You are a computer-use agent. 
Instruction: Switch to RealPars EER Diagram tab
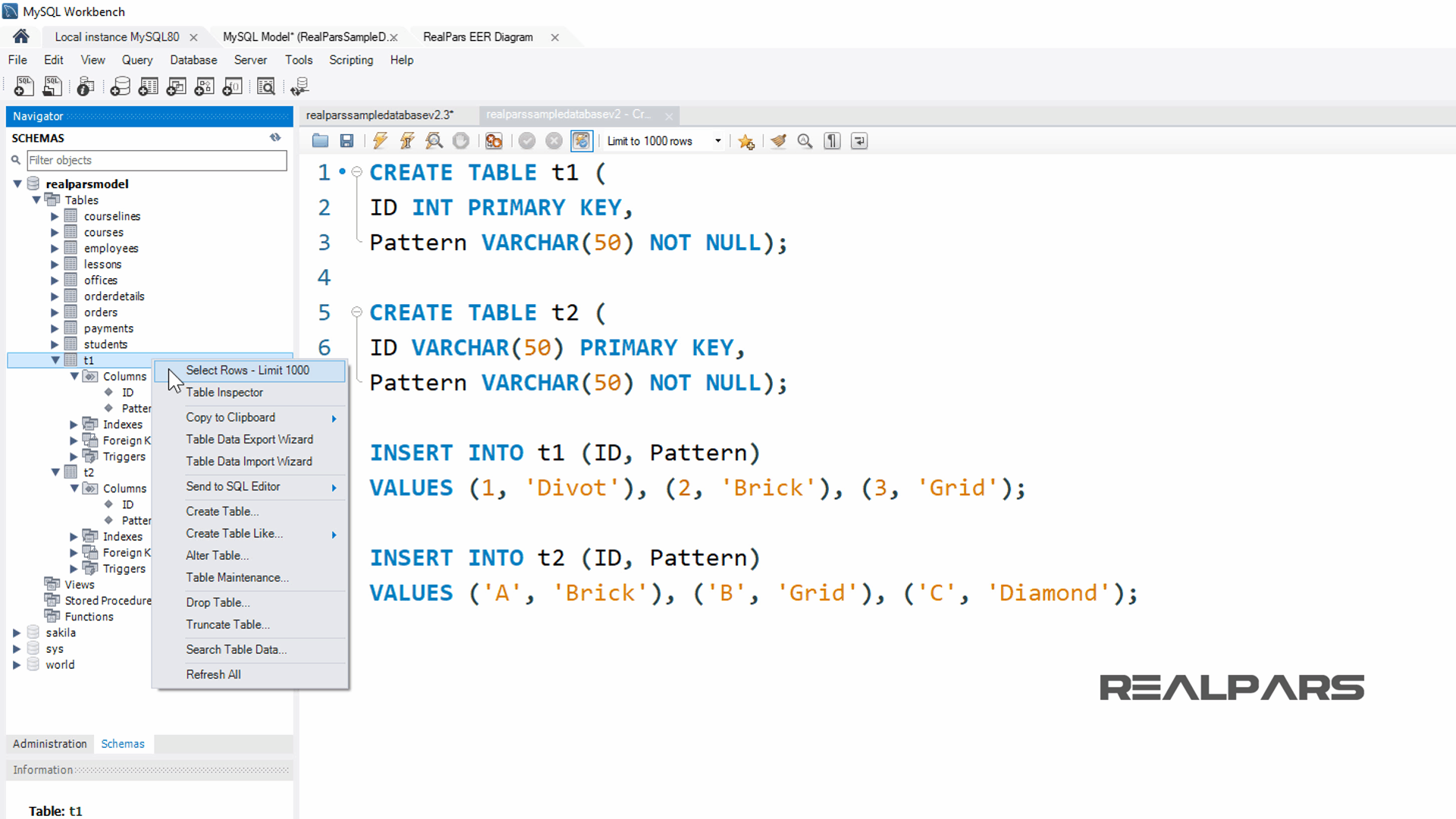coord(478,36)
